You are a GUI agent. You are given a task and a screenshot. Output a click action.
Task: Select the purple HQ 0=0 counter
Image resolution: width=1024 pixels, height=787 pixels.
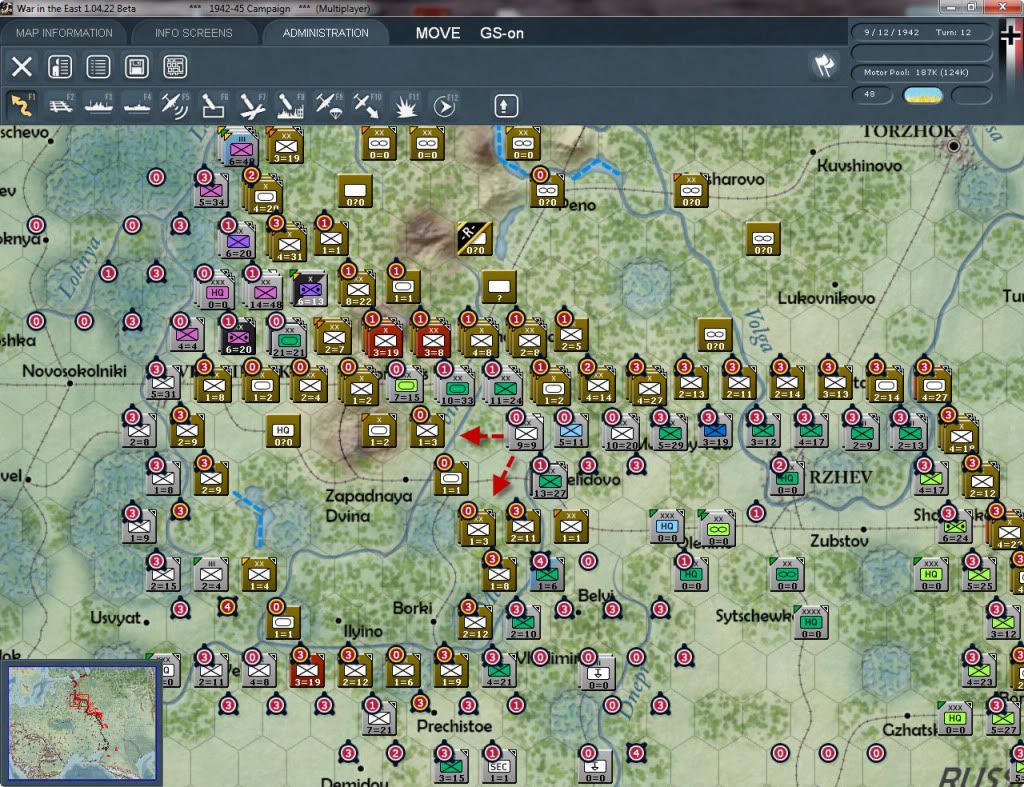tap(217, 293)
